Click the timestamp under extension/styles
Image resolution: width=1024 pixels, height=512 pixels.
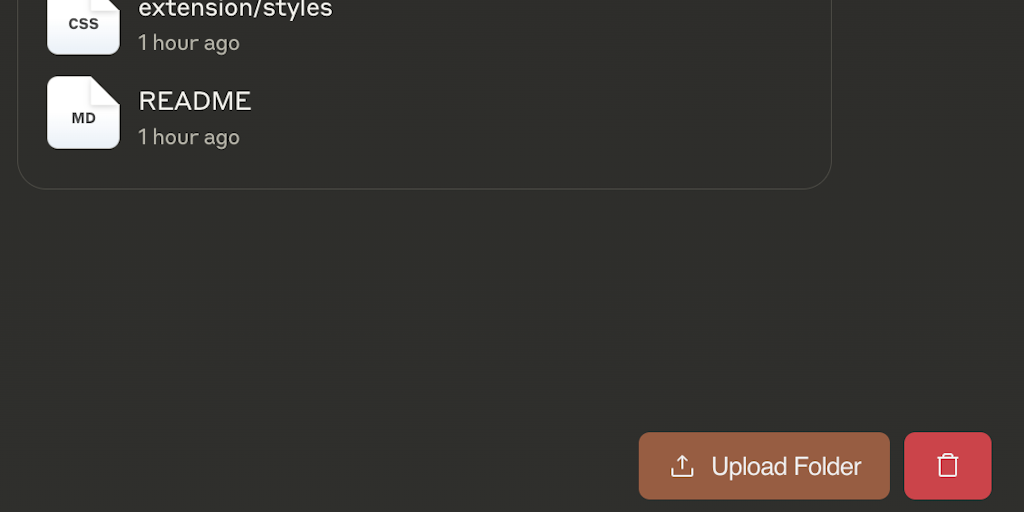189,43
